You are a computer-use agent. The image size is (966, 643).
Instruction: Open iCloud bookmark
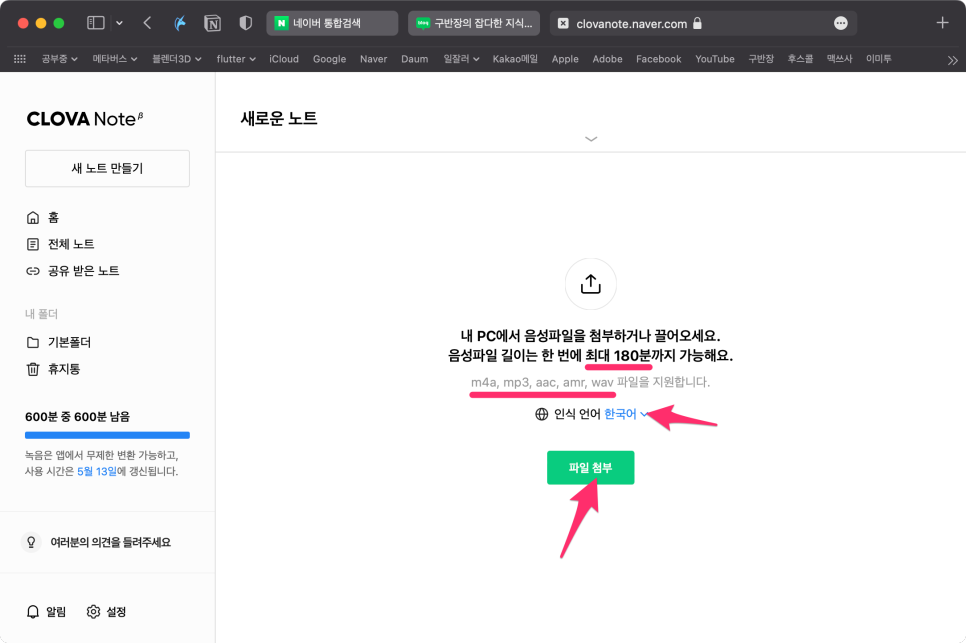point(284,59)
